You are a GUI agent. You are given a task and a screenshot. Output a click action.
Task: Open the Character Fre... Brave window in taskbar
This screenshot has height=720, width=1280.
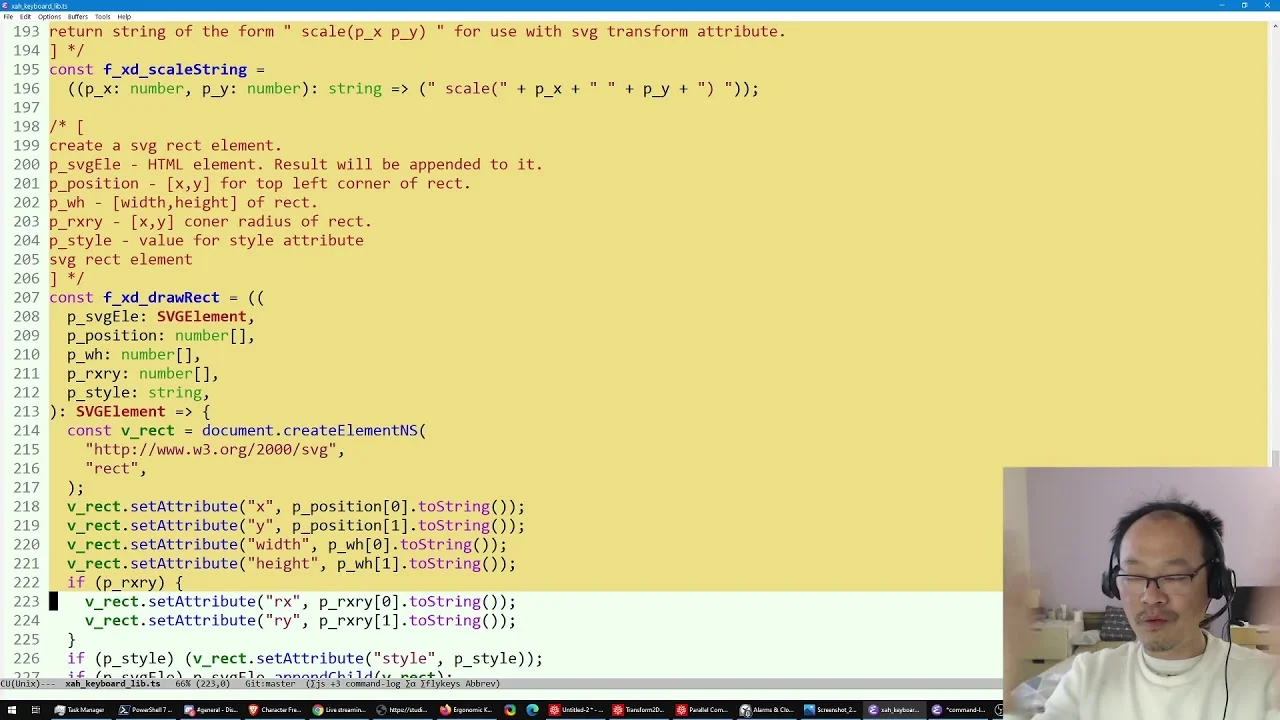[x=274, y=710]
